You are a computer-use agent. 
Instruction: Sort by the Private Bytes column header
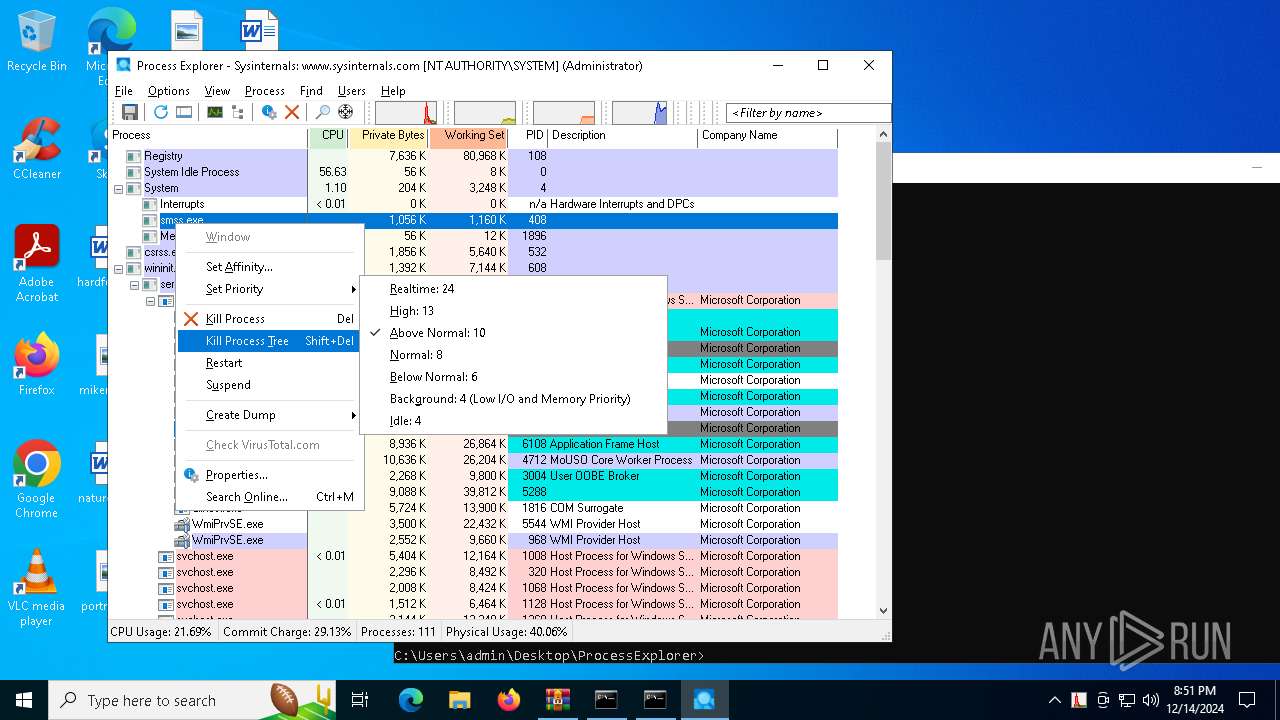point(389,136)
